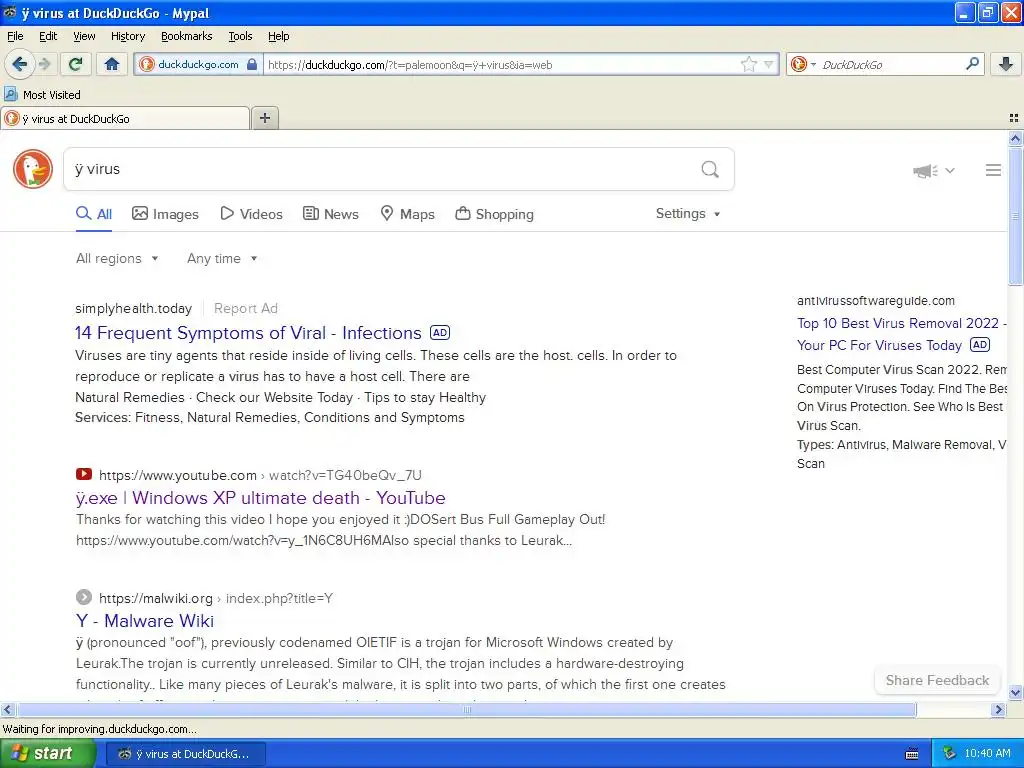Open the downloads arrow button
This screenshot has width=1024, height=768.
[1006, 64]
